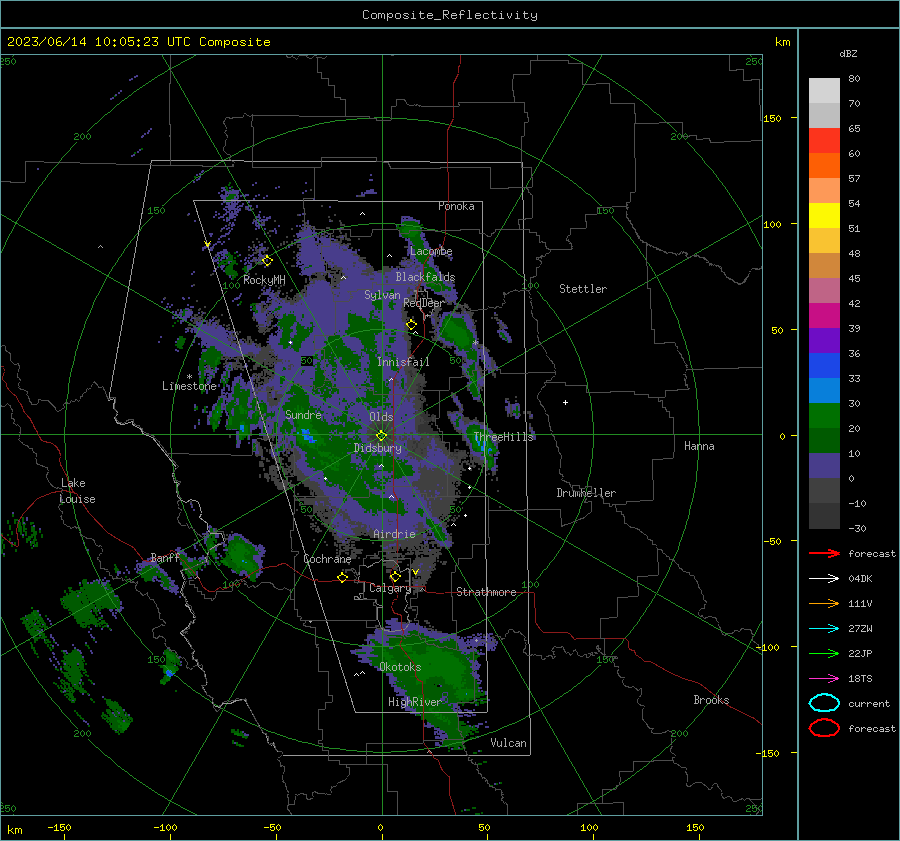Screen dimensions: 900x841
Task: Select the yellow diamond marker under Cochrane
Action: [x=343, y=577]
